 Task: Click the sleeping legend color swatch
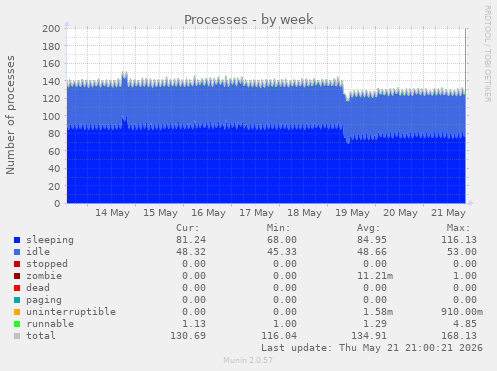17,240
